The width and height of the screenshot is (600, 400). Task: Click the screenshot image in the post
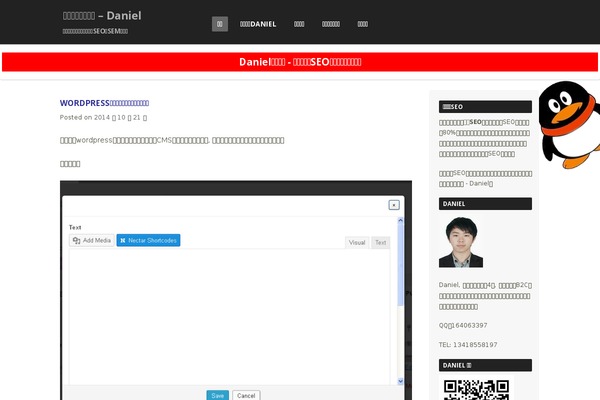coord(236,290)
